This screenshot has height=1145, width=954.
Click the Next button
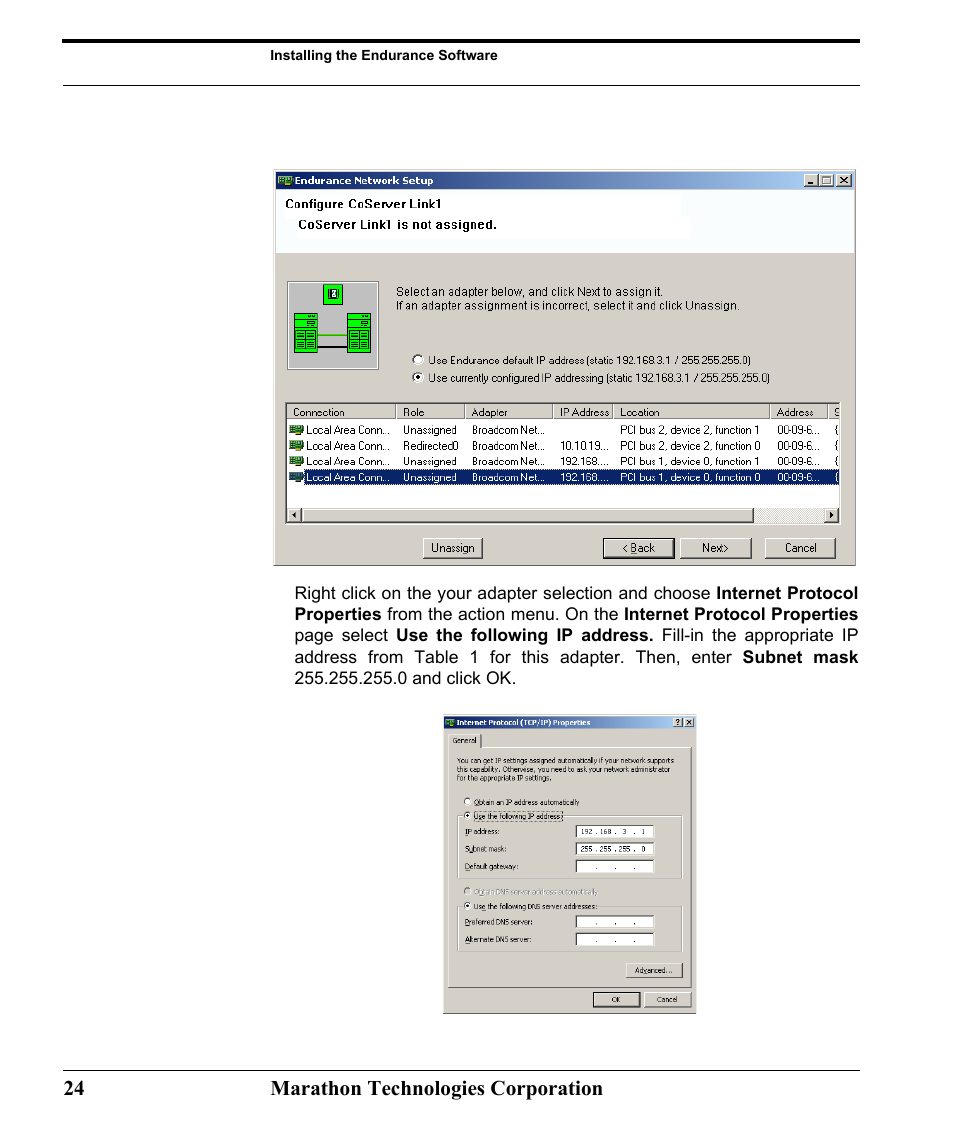715,548
